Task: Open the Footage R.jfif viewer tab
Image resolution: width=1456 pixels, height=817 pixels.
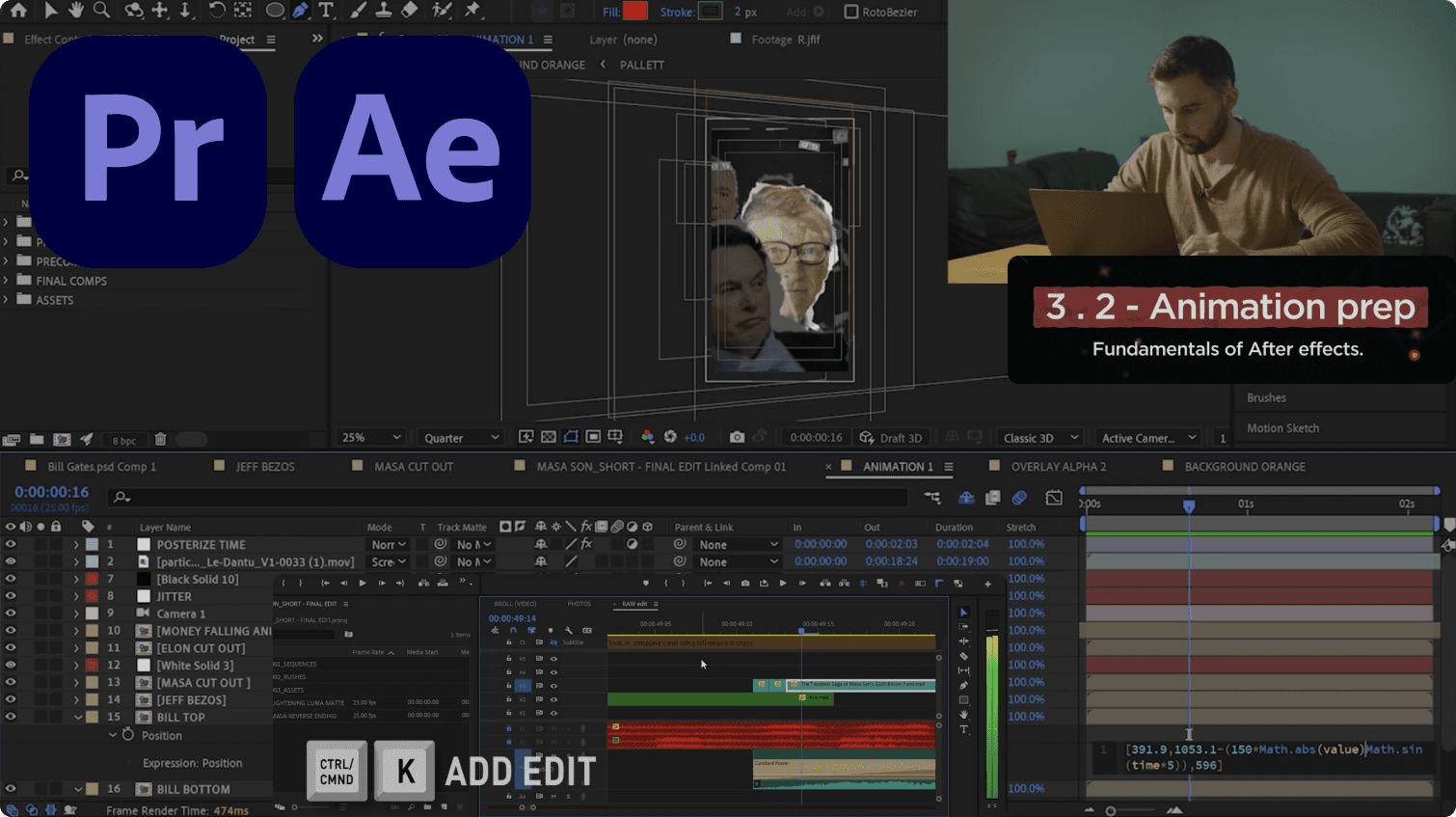Action: click(785, 40)
